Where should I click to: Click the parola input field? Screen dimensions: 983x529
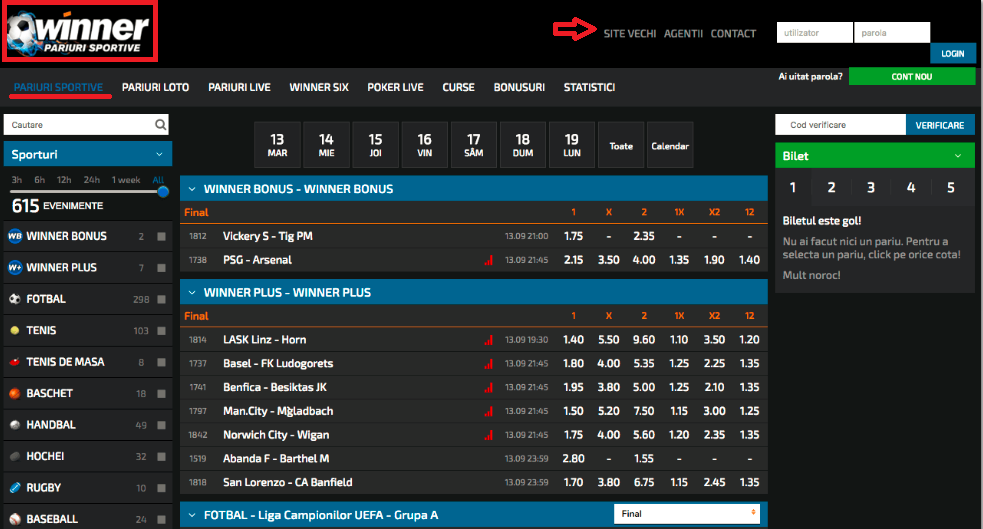click(x=891, y=33)
